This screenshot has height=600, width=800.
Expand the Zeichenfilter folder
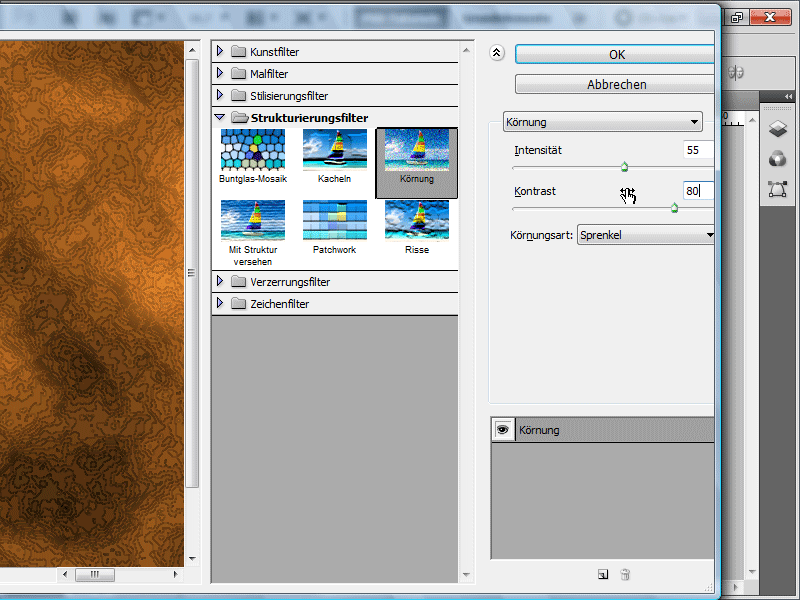pos(220,303)
